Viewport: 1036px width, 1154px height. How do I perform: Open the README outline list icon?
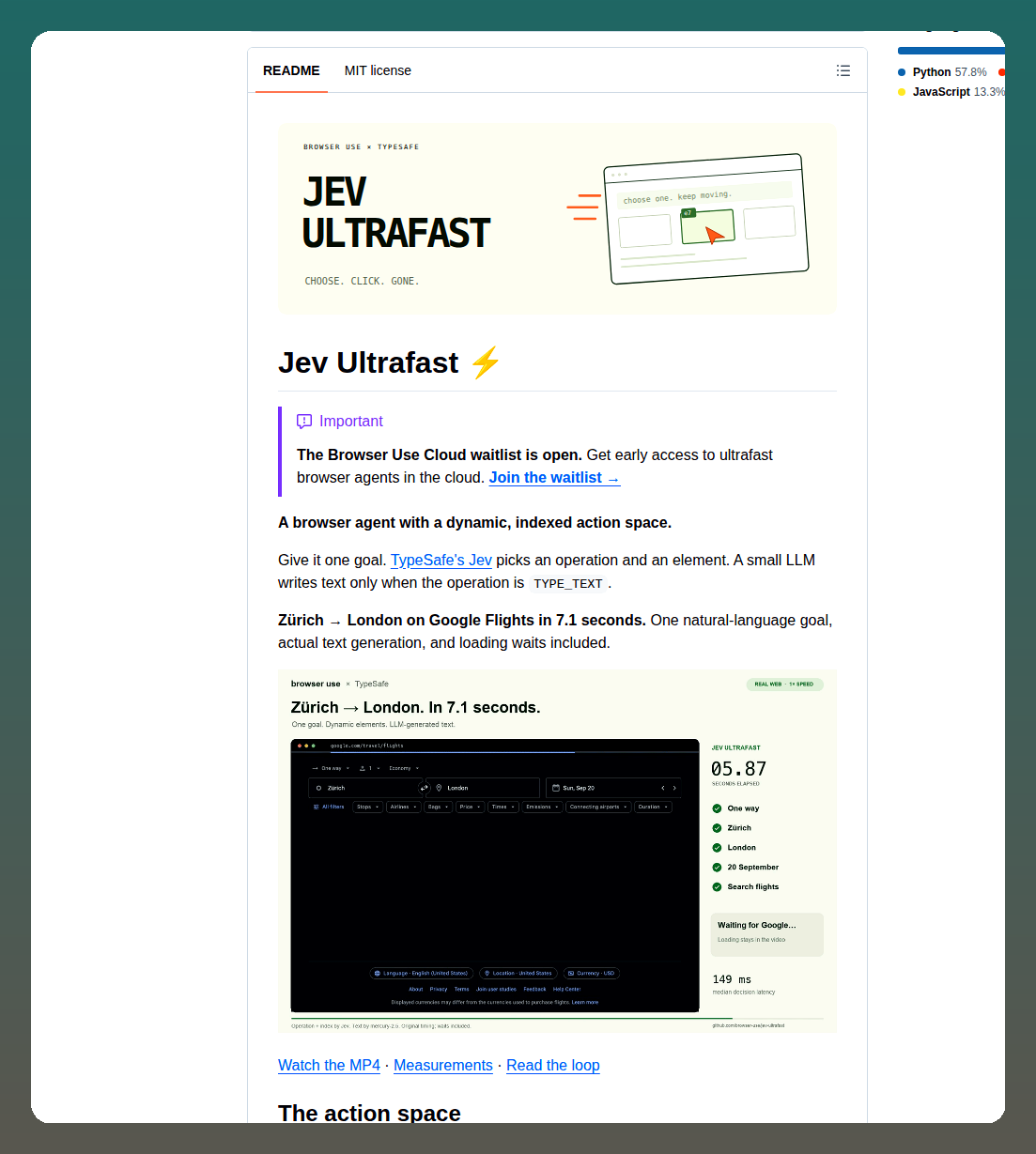(843, 70)
